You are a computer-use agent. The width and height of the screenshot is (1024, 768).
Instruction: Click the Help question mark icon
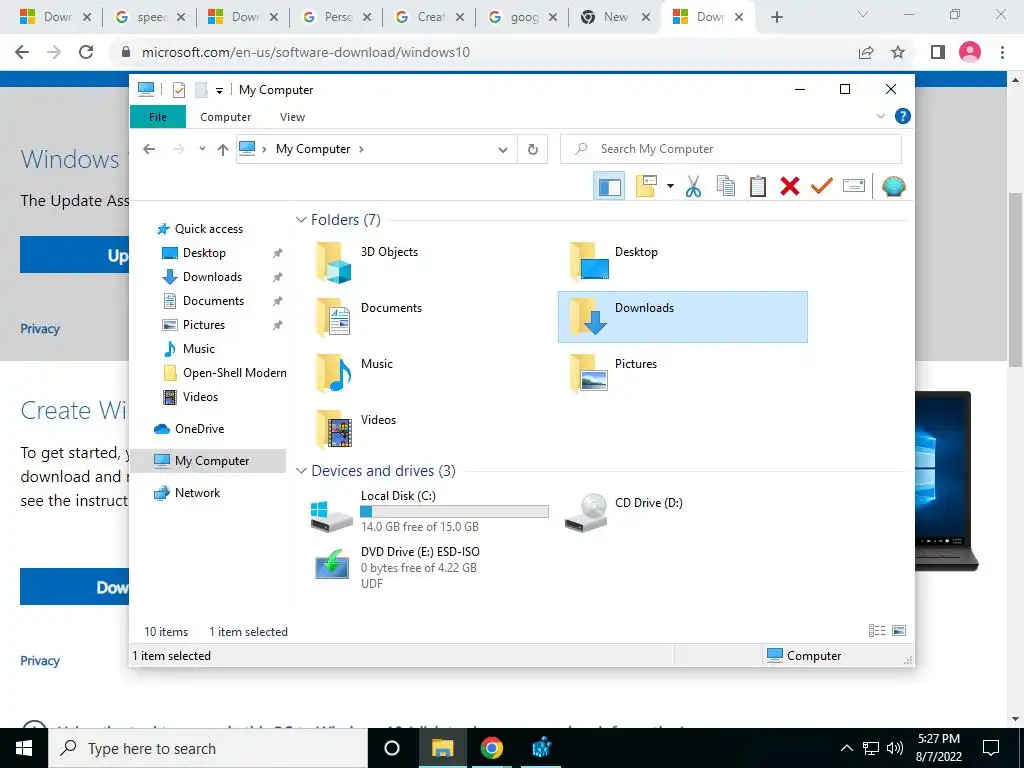(903, 116)
